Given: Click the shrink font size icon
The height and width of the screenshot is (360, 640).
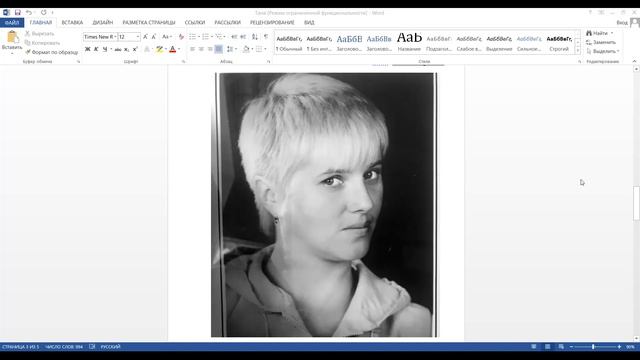Looking at the screenshot, I should (x=154, y=37).
